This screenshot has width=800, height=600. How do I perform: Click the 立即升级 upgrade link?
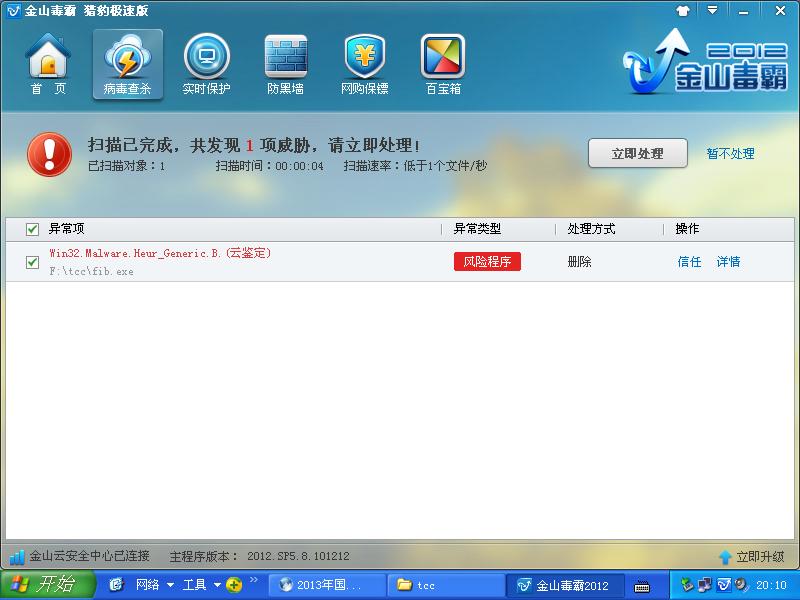[x=760, y=557]
